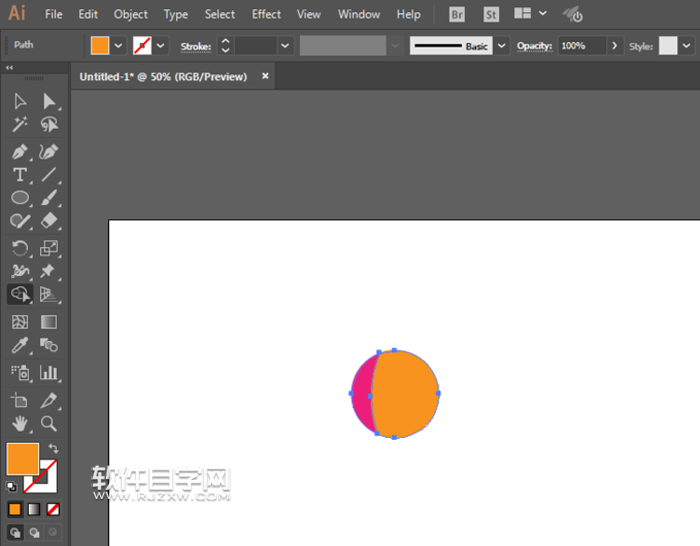Select the Magic Wand tool
The height and width of the screenshot is (546, 700).
pos(19,124)
